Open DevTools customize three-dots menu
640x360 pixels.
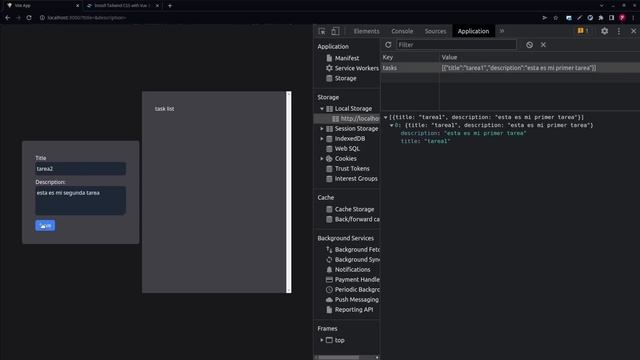[619, 31]
